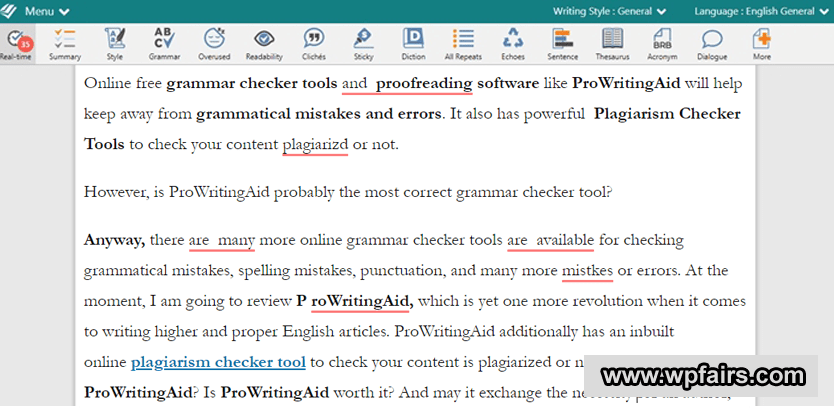Image resolution: width=834 pixels, height=408 pixels.
Task: Click the bold word 'Anyway,'
Action: (x=114, y=240)
